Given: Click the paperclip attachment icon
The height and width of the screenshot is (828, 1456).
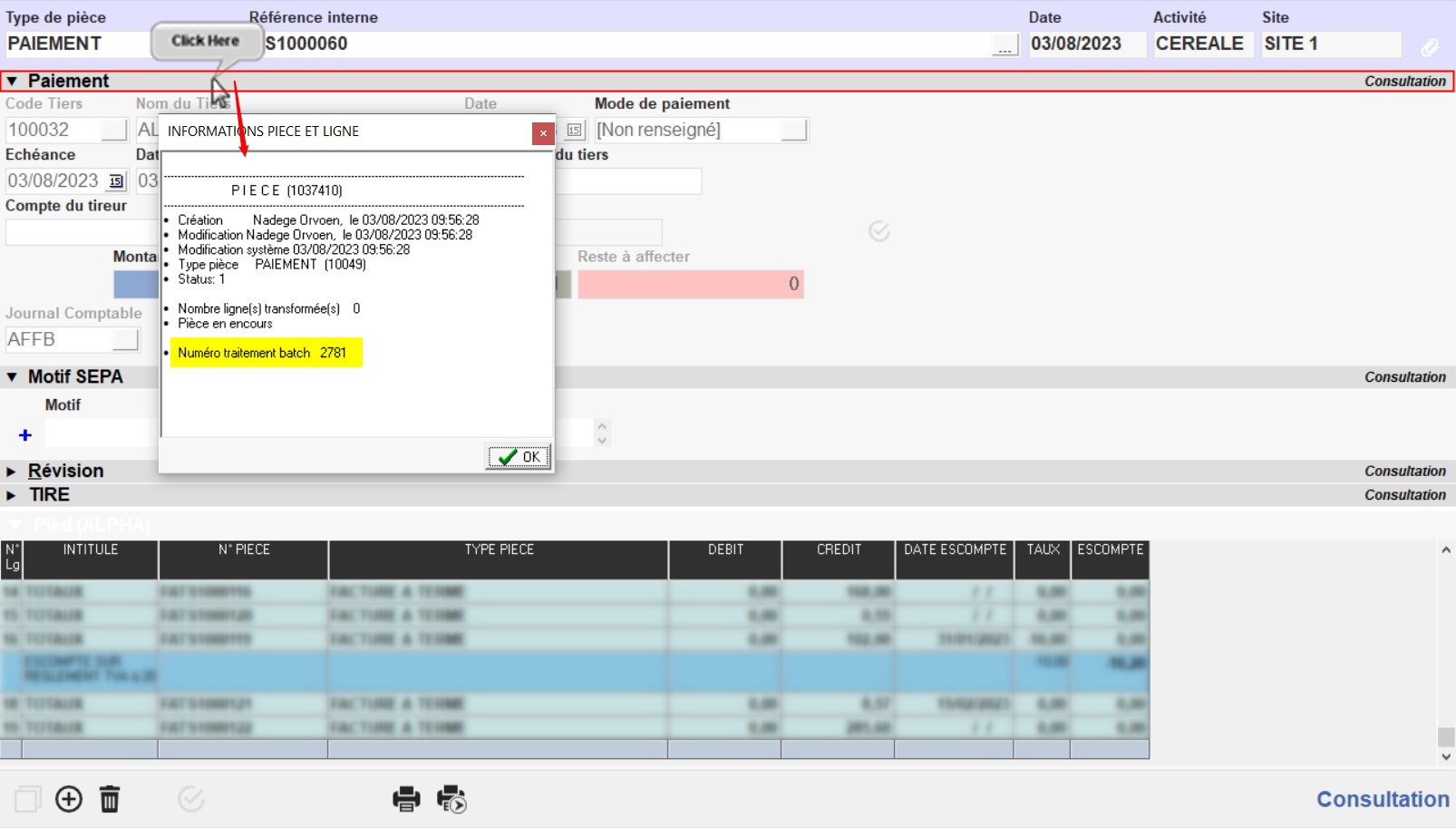Looking at the screenshot, I should tap(1429, 46).
